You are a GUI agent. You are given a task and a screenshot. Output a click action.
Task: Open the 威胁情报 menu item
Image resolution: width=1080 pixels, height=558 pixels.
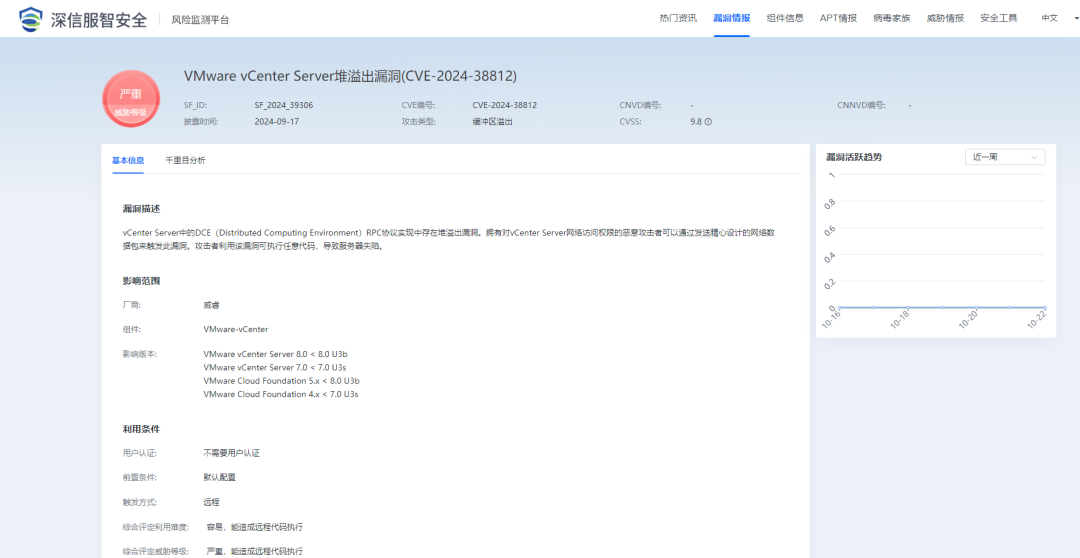[945, 19]
